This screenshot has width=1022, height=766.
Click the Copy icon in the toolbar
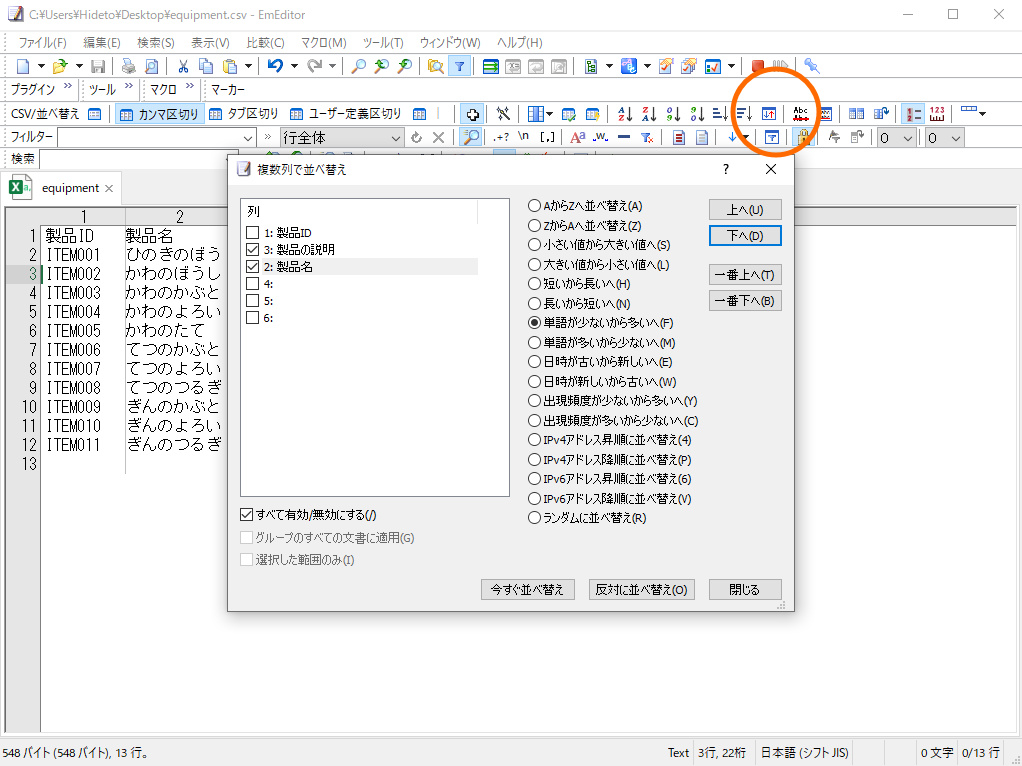206,66
